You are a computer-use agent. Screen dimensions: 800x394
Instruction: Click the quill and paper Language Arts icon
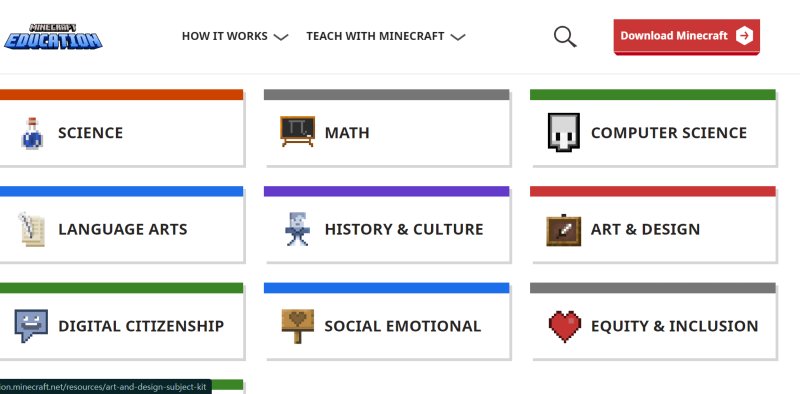click(32, 229)
